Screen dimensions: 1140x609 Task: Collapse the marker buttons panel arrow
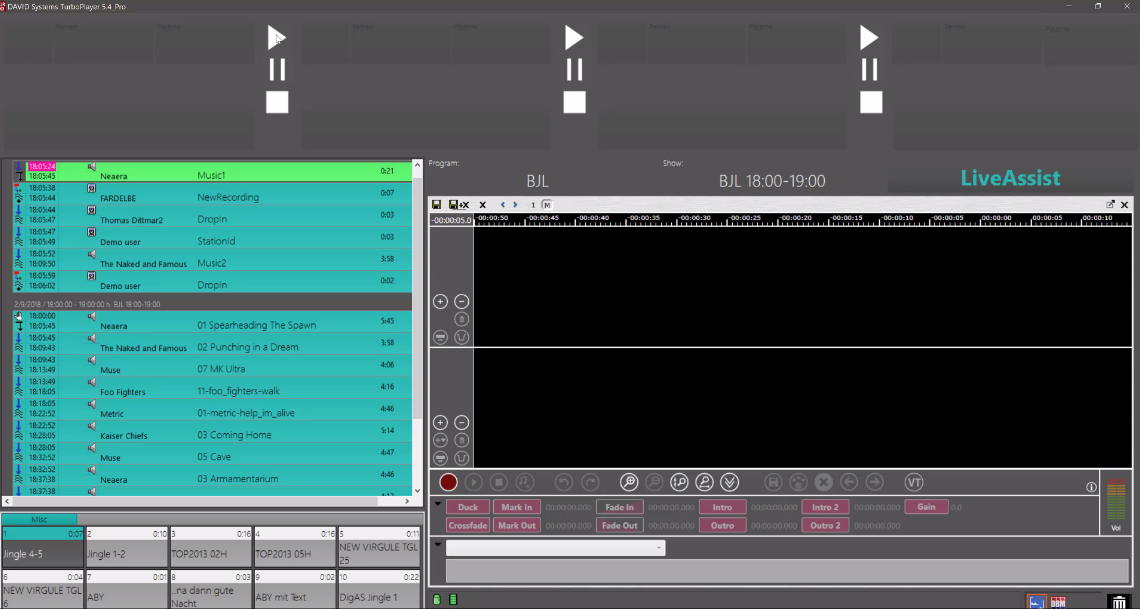tap(438, 504)
